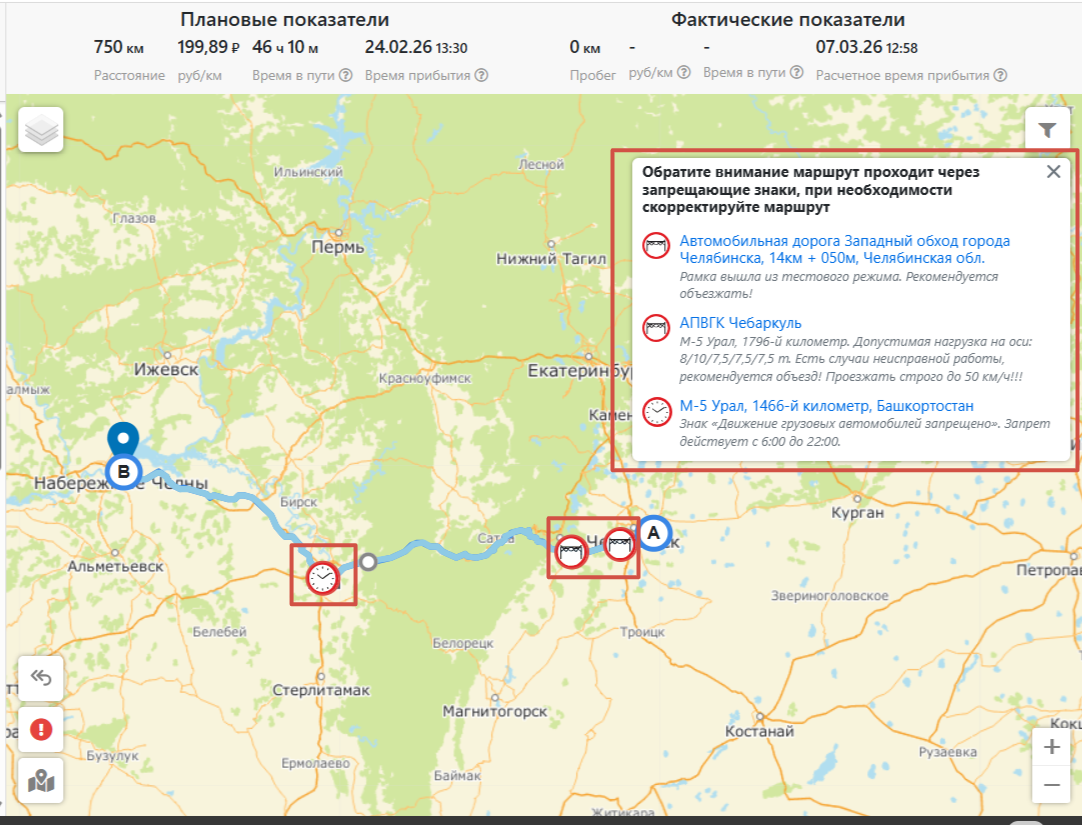Click the actual mileage 0 км

[585, 47]
